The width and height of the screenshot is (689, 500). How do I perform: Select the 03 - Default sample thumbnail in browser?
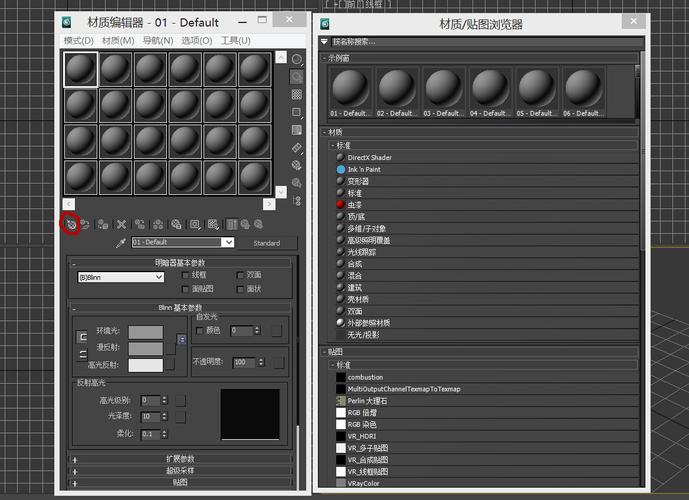pyautogui.click(x=445, y=90)
